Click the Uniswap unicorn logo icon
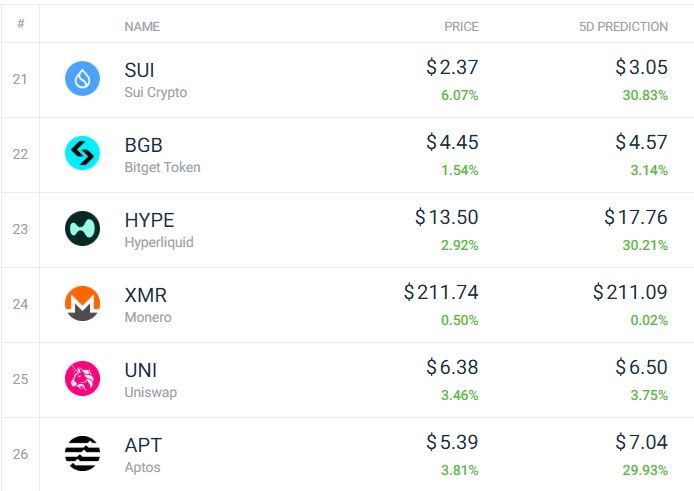Viewport: 694px width, 491px height. (x=82, y=379)
